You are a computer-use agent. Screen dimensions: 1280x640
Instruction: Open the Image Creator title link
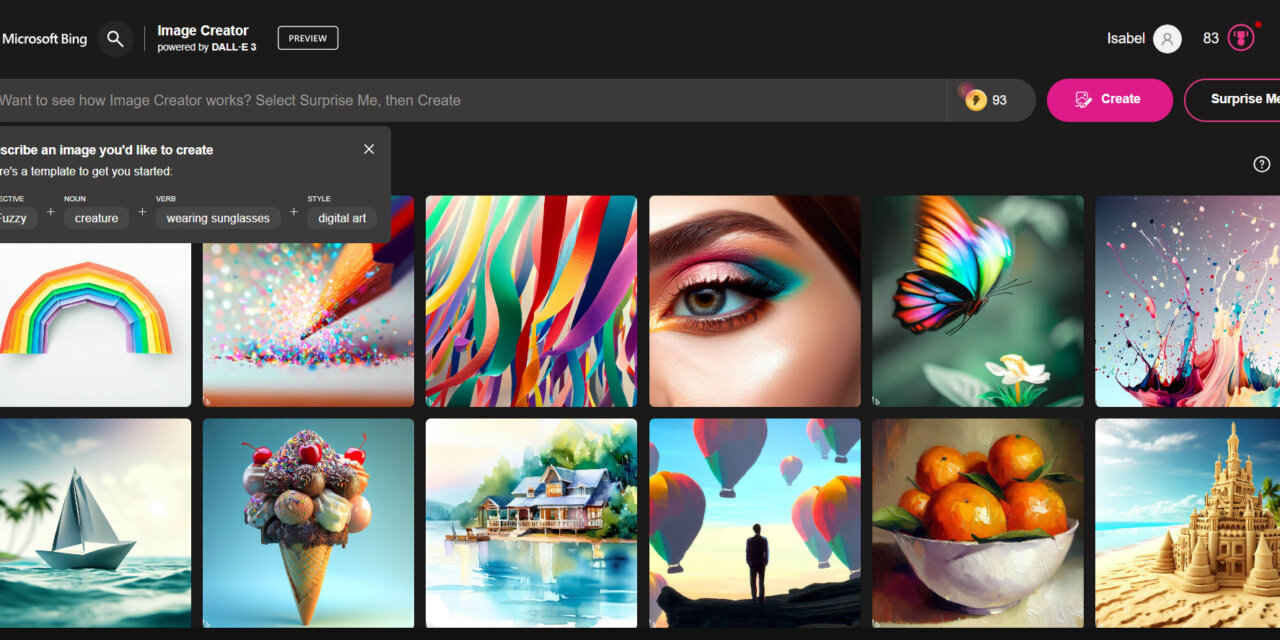(203, 31)
